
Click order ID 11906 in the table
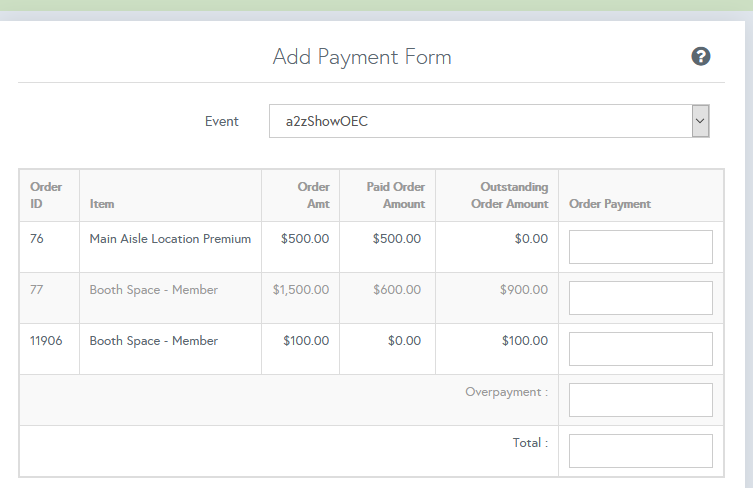pos(46,341)
